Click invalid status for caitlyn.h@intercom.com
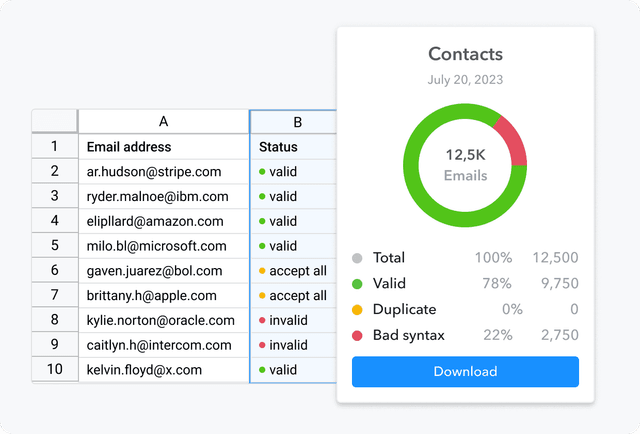This screenshot has height=434, width=640. pyautogui.click(x=293, y=345)
